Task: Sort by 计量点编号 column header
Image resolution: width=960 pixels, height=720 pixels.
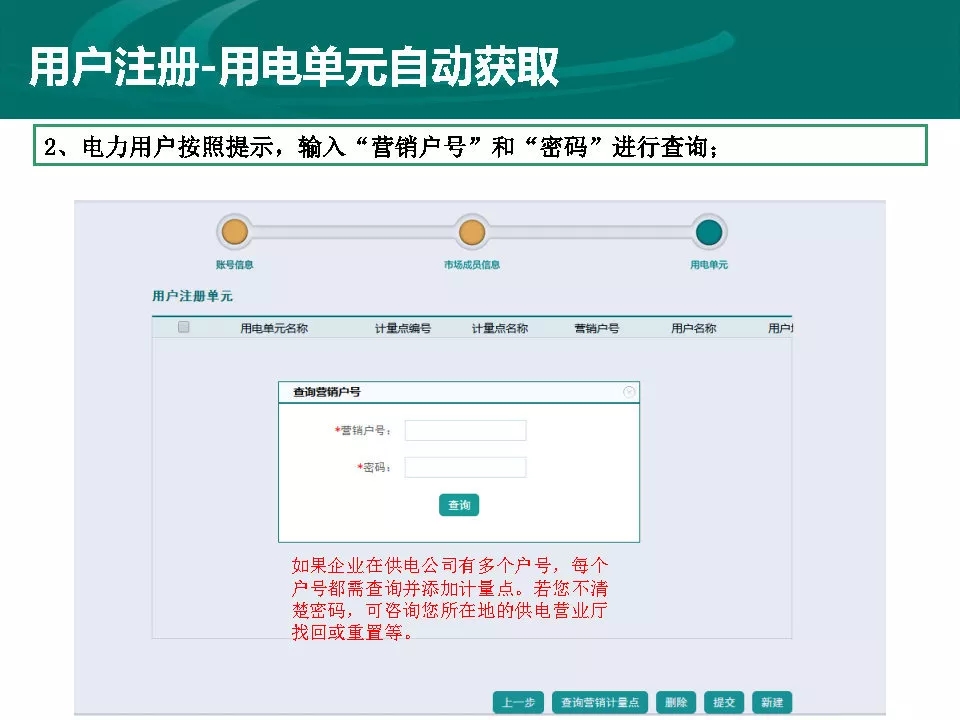Action: 403,328
